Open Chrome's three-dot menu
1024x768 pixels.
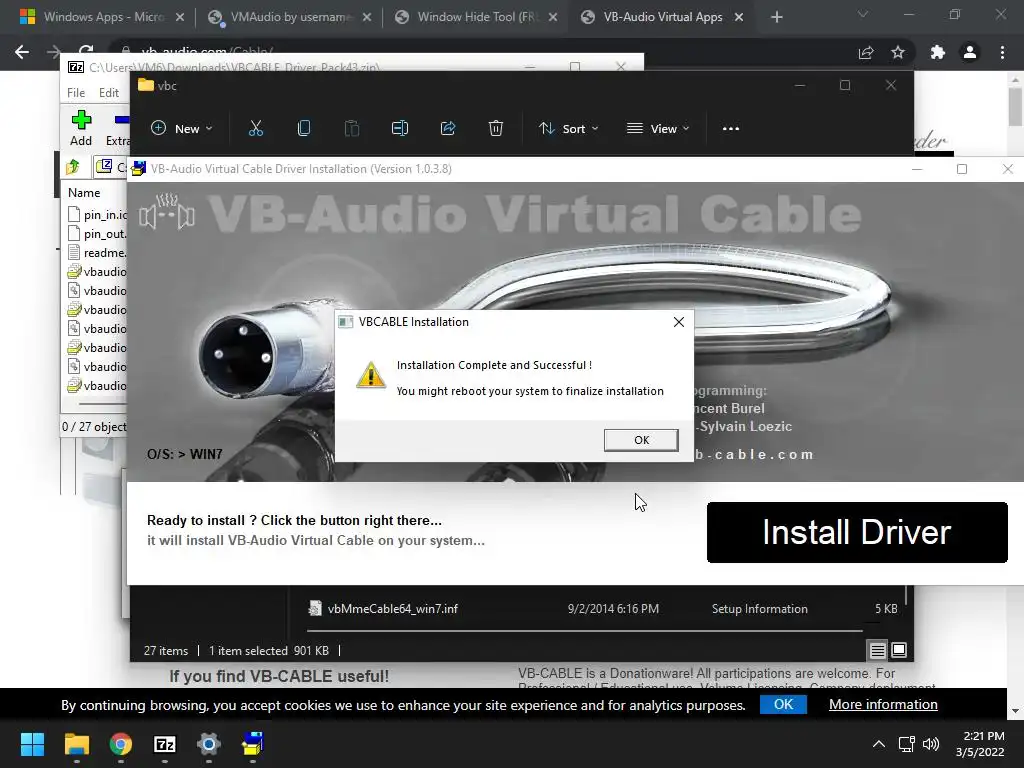(1002, 52)
